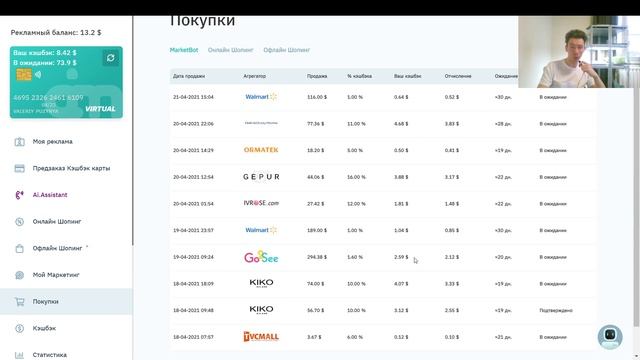This screenshot has height=360, width=640.
Task: Click the date 20-04-2021 22:06
Action: [193, 124]
